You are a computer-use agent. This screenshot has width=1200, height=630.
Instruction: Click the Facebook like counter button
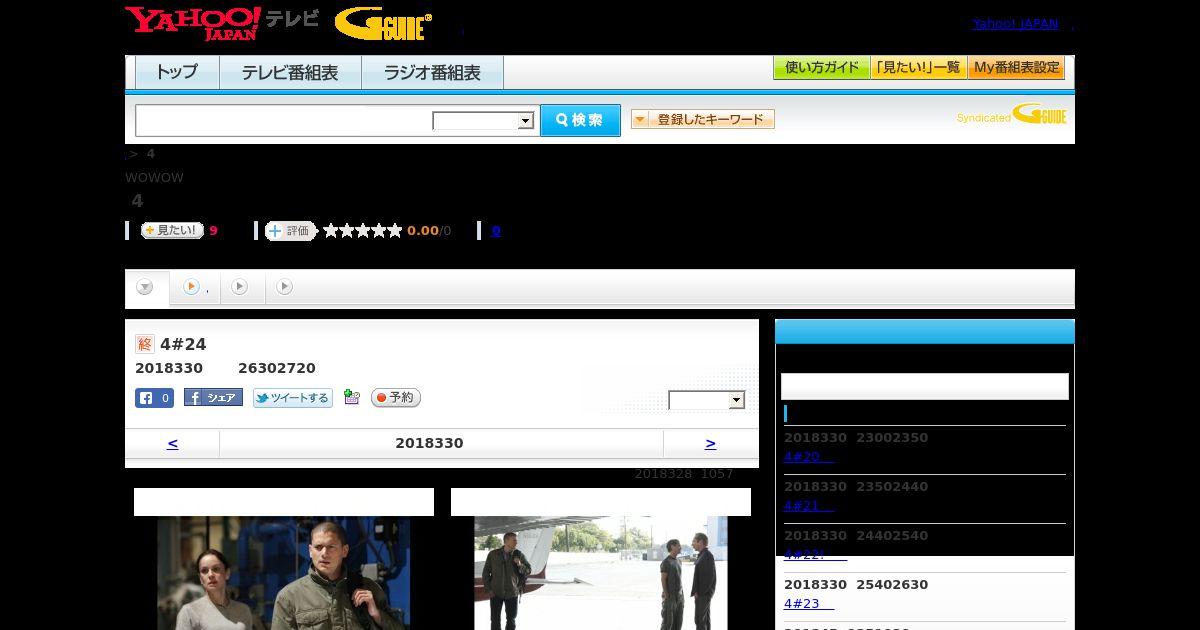point(155,398)
